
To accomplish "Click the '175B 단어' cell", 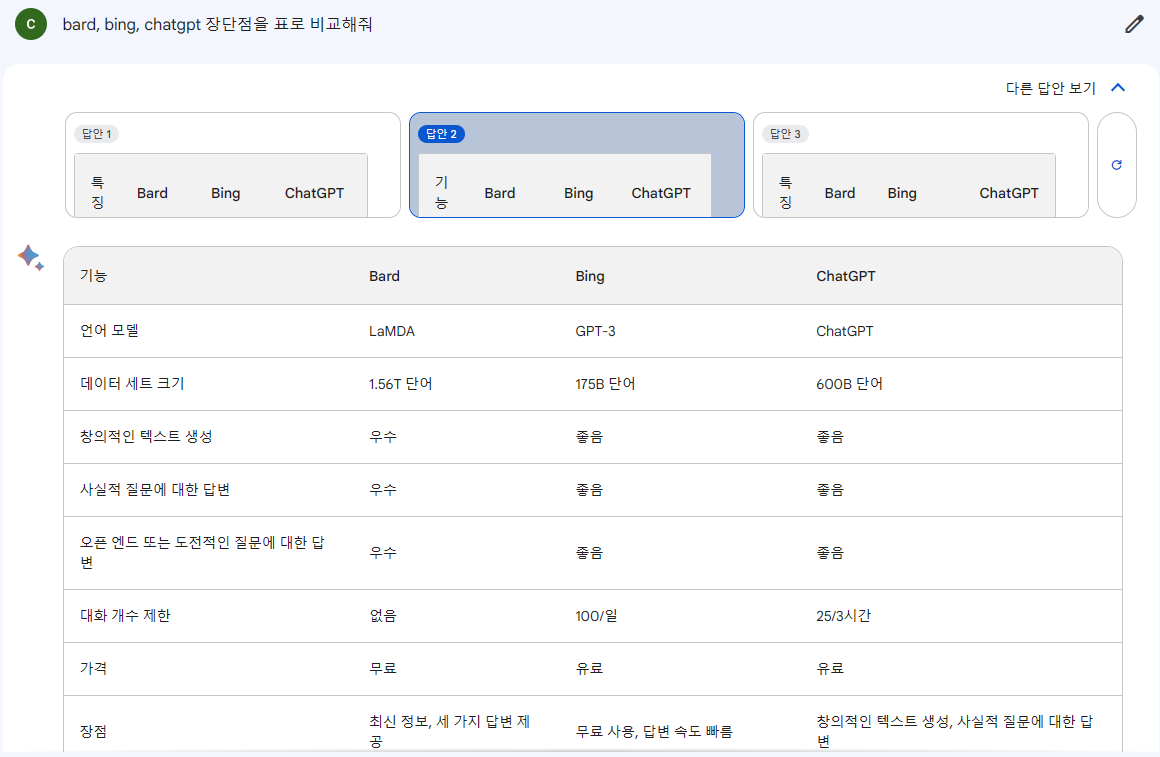I will click(605, 384).
